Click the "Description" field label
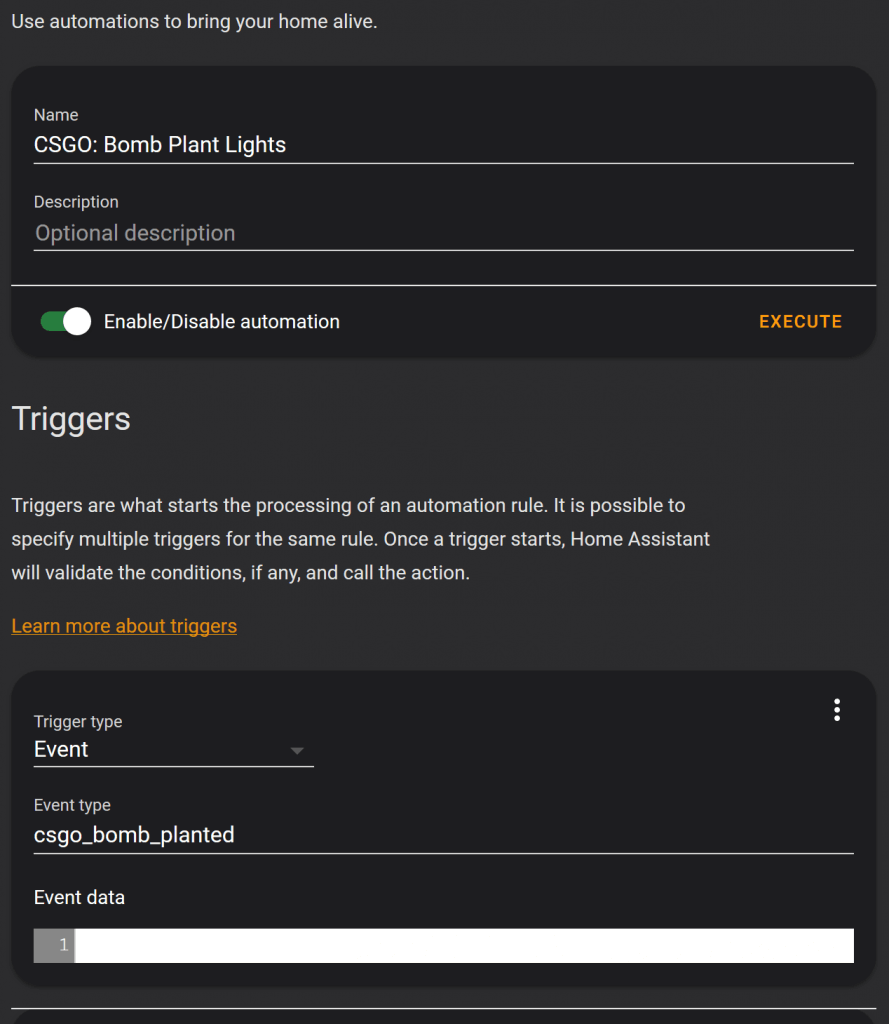The width and height of the screenshot is (889, 1024). (x=76, y=202)
